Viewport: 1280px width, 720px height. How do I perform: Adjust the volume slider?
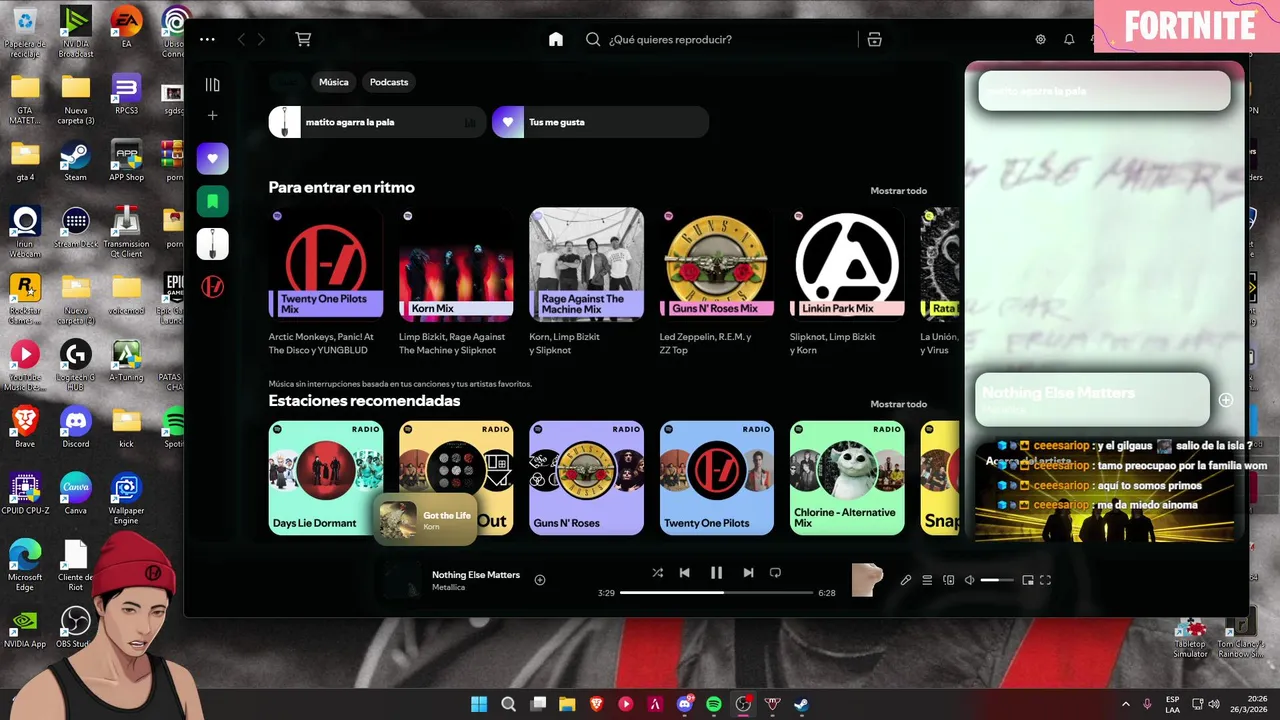[997, 580]
